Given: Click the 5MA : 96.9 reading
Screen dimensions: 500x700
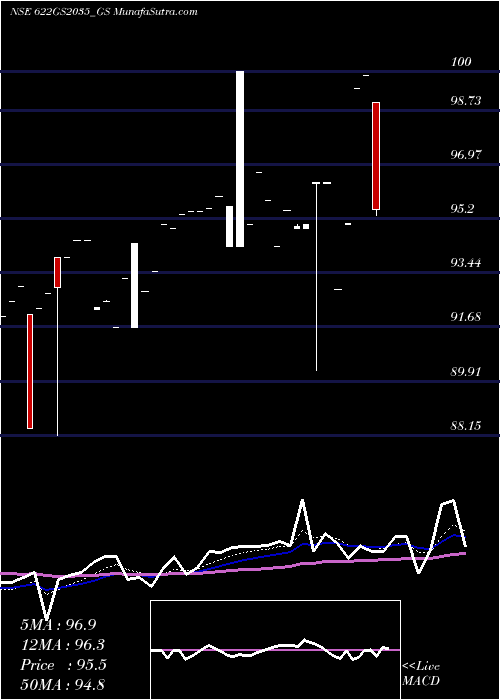Looking at the screenshot, I should 58,625.
